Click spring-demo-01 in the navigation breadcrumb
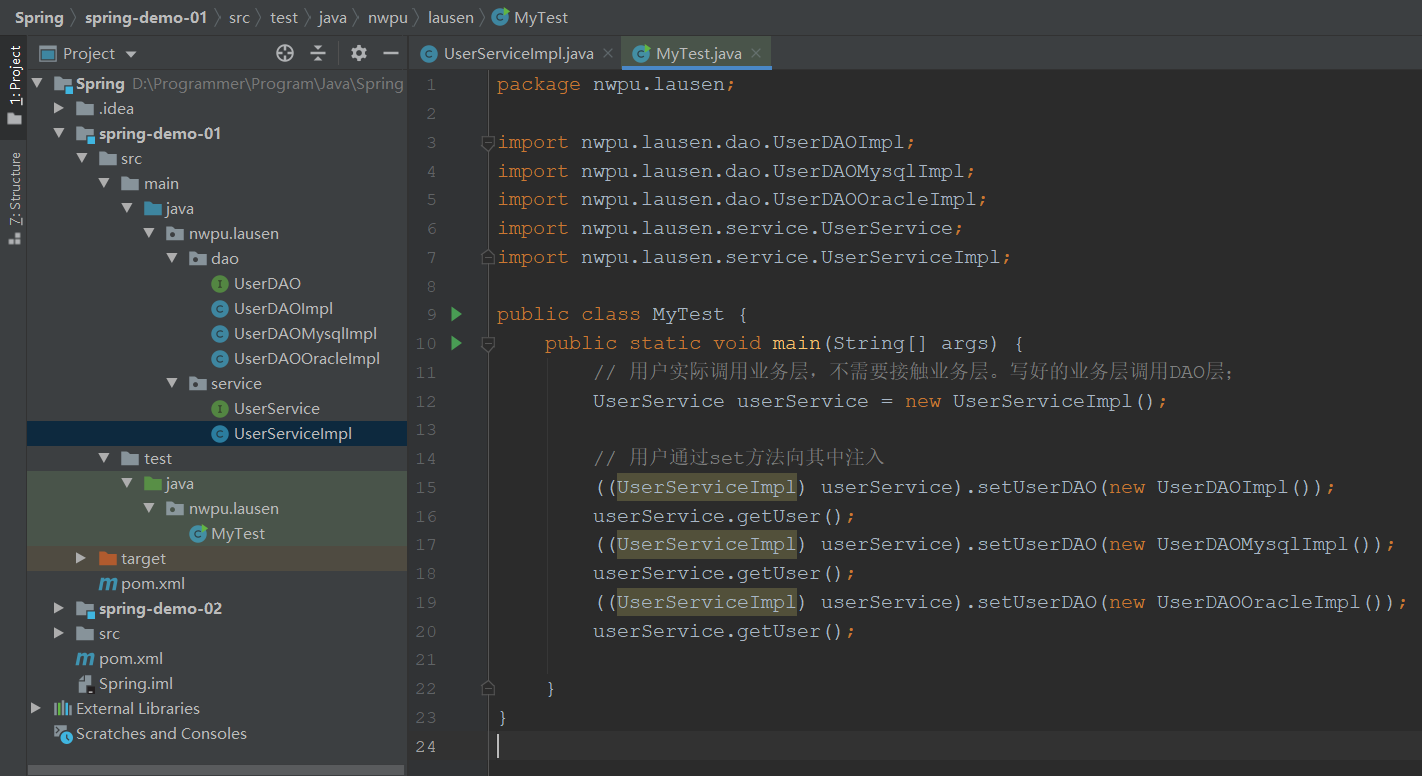The height and width of the screenshot is (776, 1422). click(146, 17)
